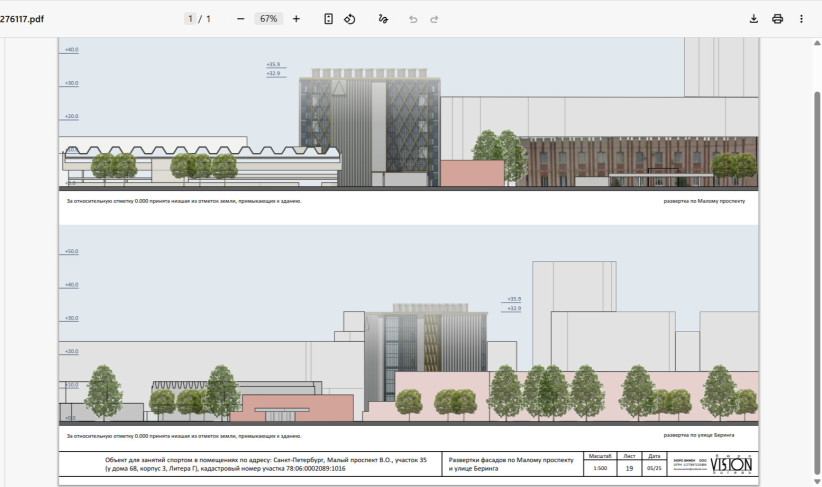Open the three-dot more actions menu

[801, 19]
